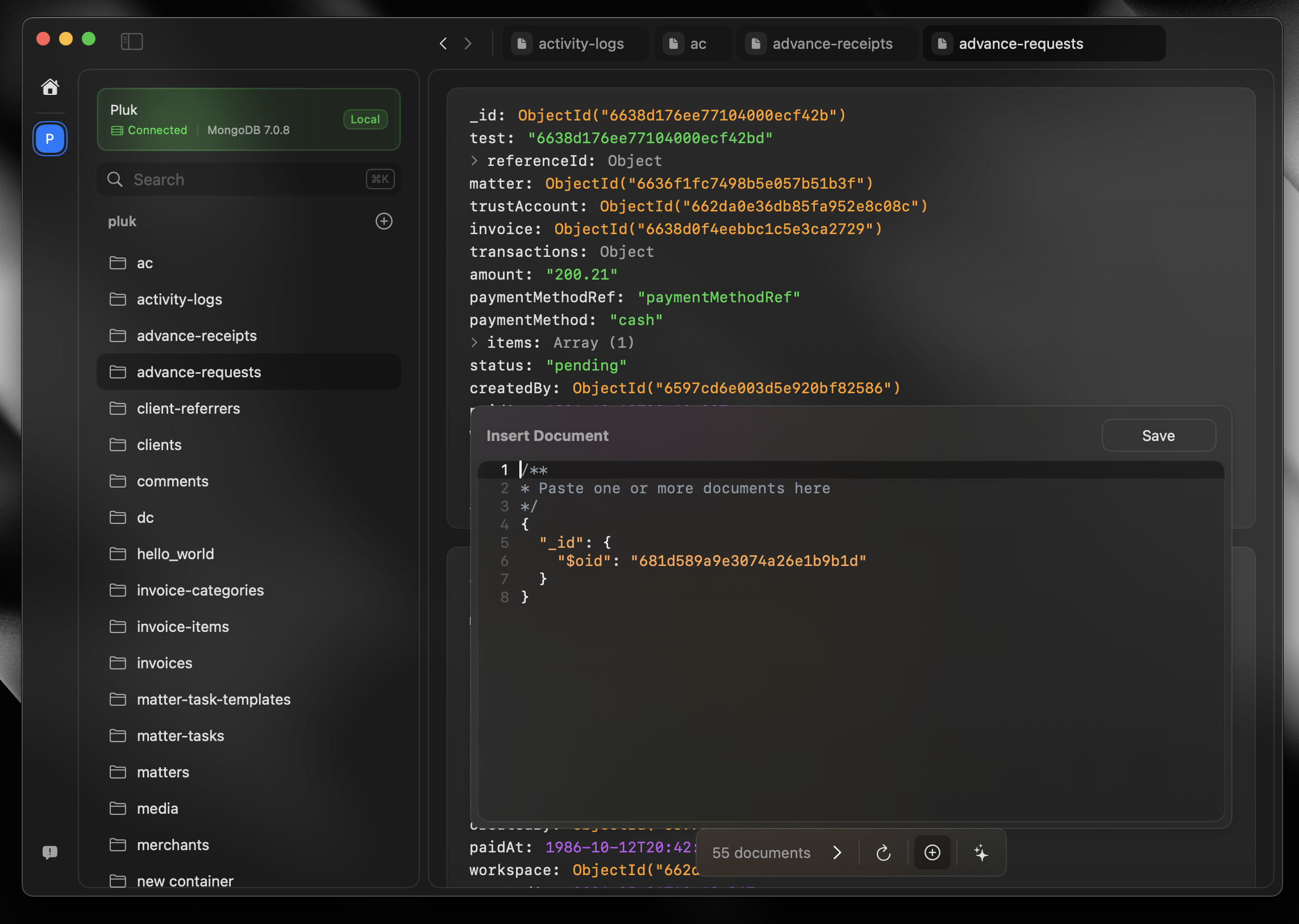
Task: Open the AI sparkle assistant icon
Action: (981, 853)
